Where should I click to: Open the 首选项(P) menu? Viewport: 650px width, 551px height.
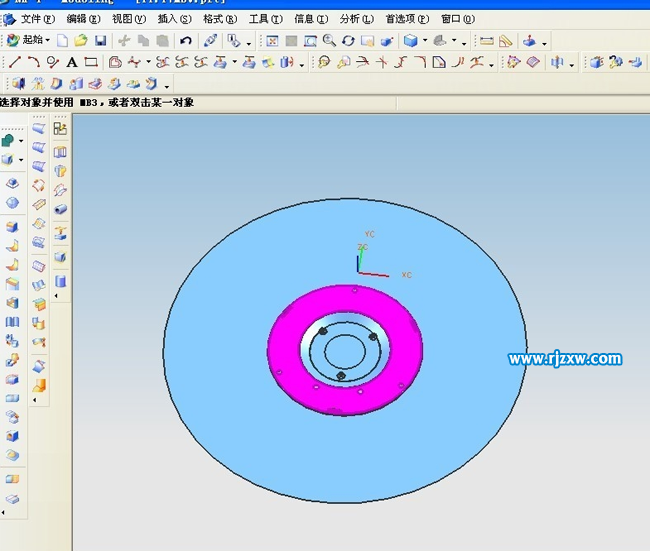(x=407, y=19)
